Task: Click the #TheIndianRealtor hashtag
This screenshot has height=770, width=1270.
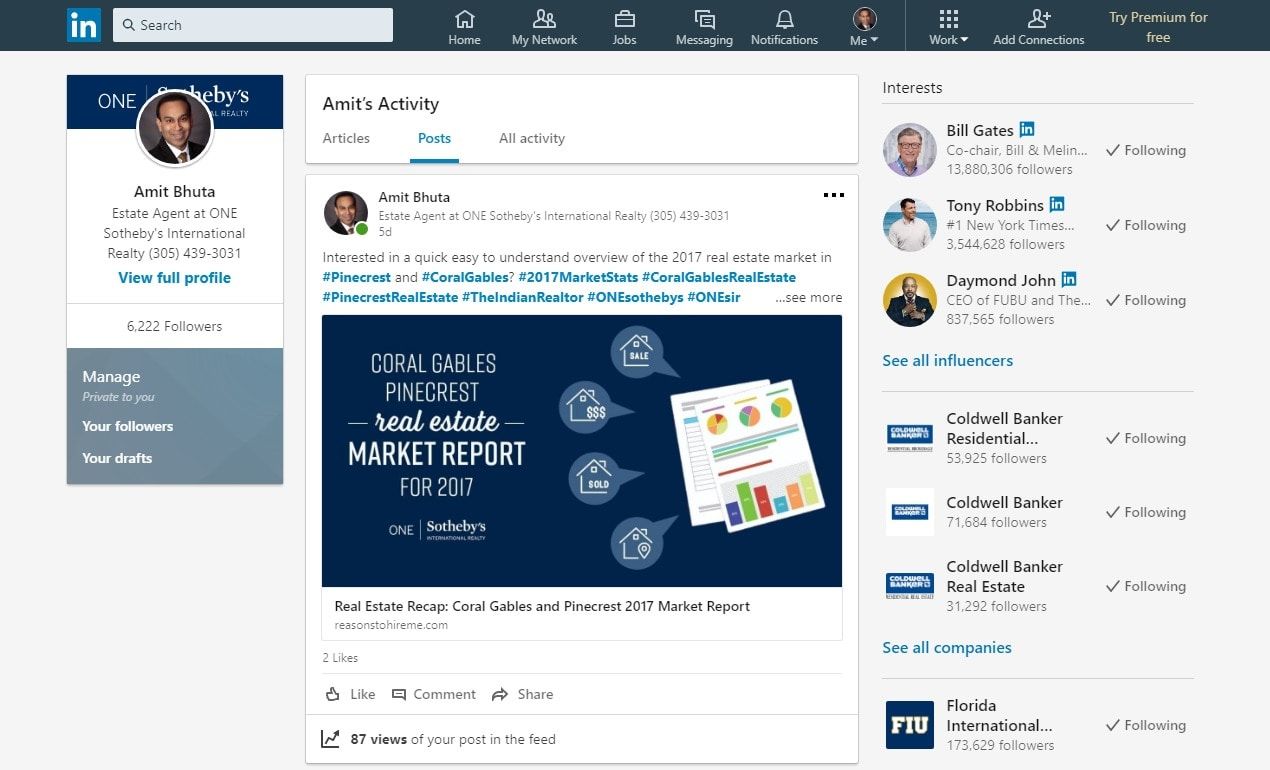Action: (523, 297)
